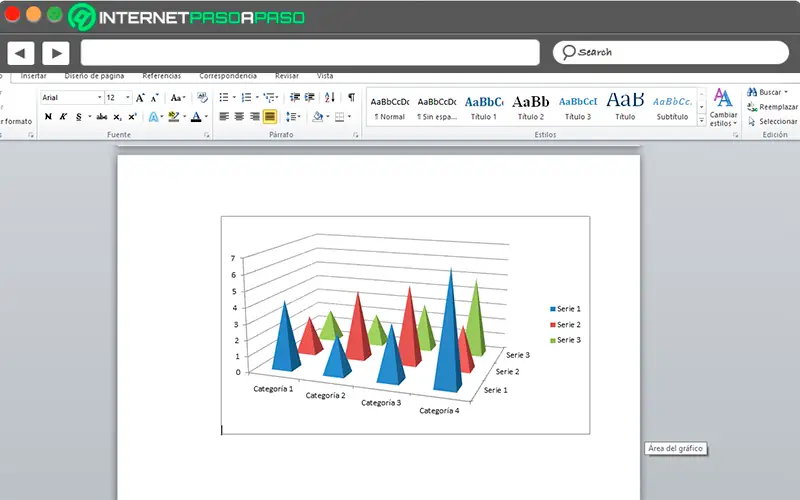
Task: Open the Vista tab
Action: pos(325,76)
